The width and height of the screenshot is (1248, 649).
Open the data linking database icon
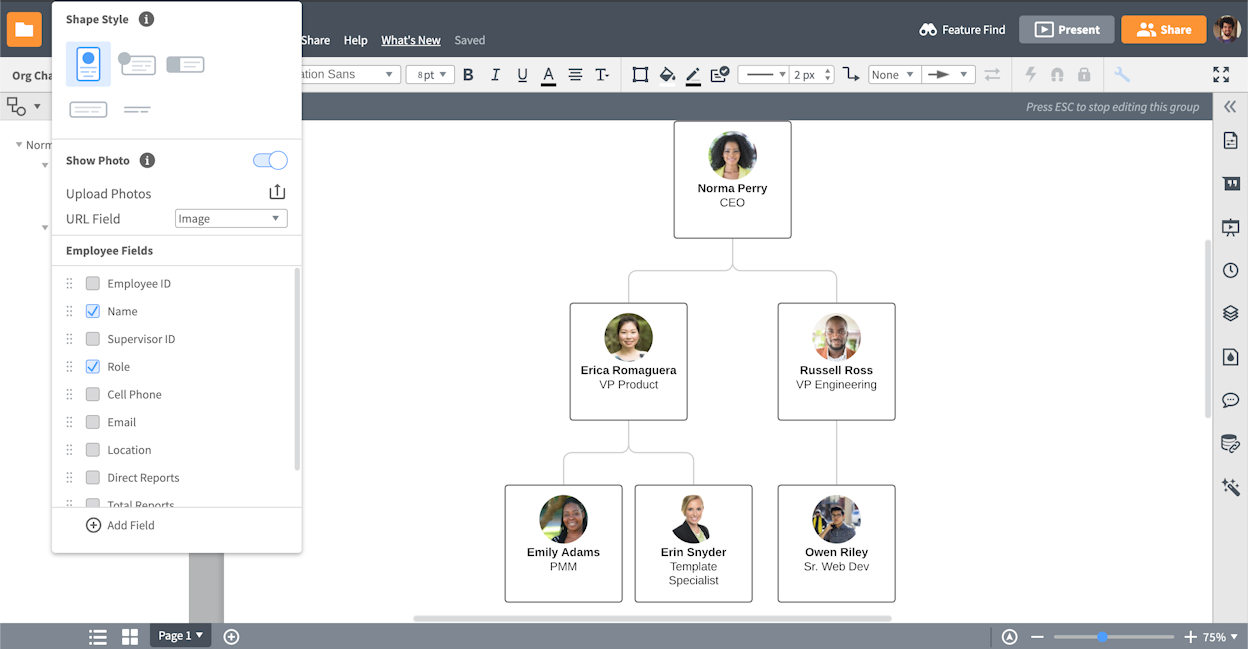point(1231,444)
